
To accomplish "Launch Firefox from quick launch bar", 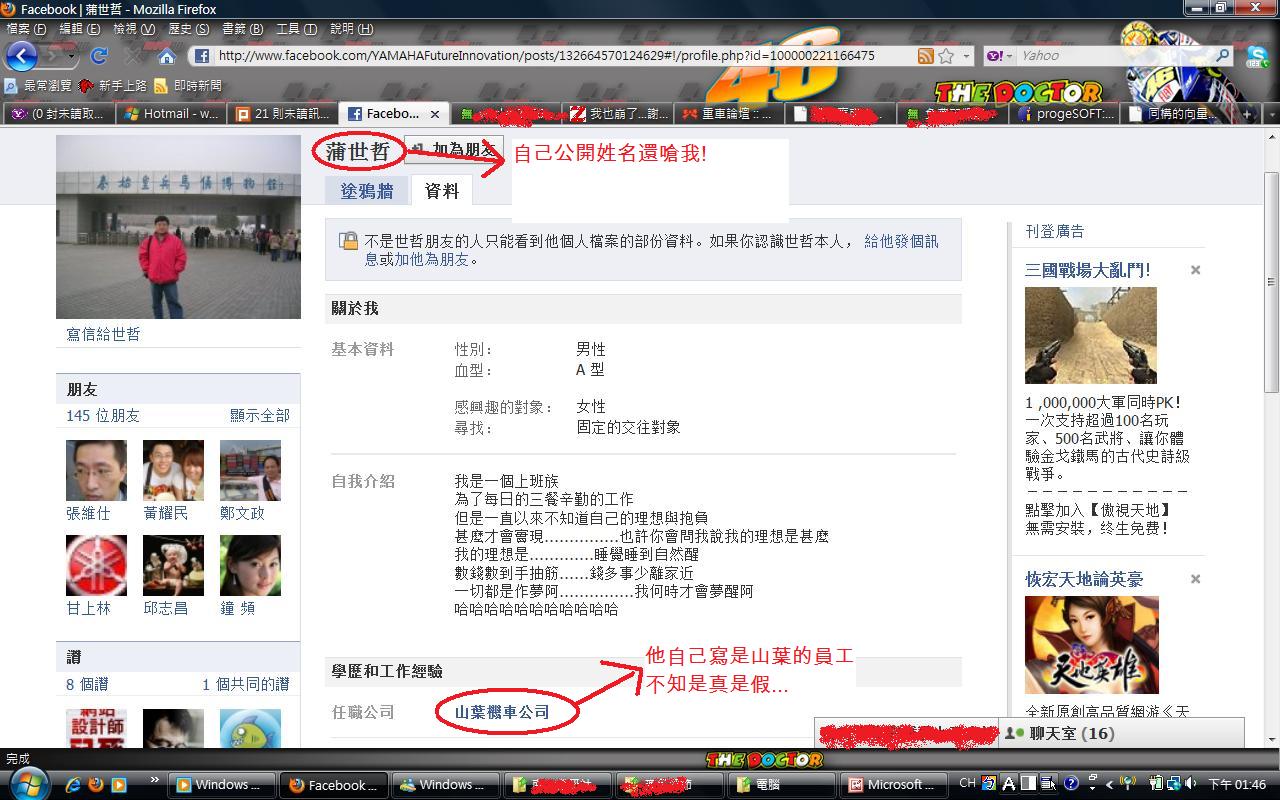I will pyautogui.click(x=96, y=785).
